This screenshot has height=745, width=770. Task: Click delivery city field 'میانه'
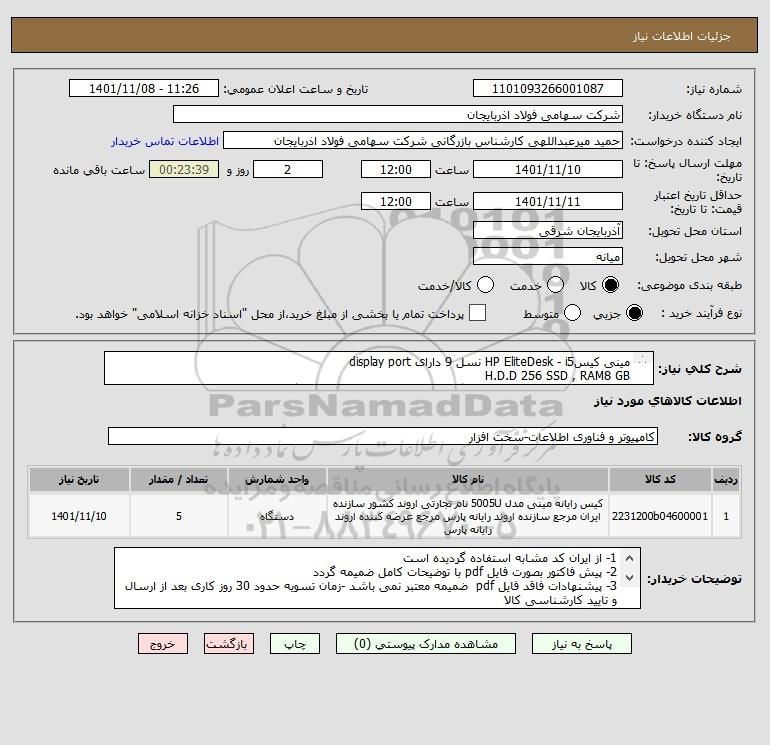(x=548, y=256)
